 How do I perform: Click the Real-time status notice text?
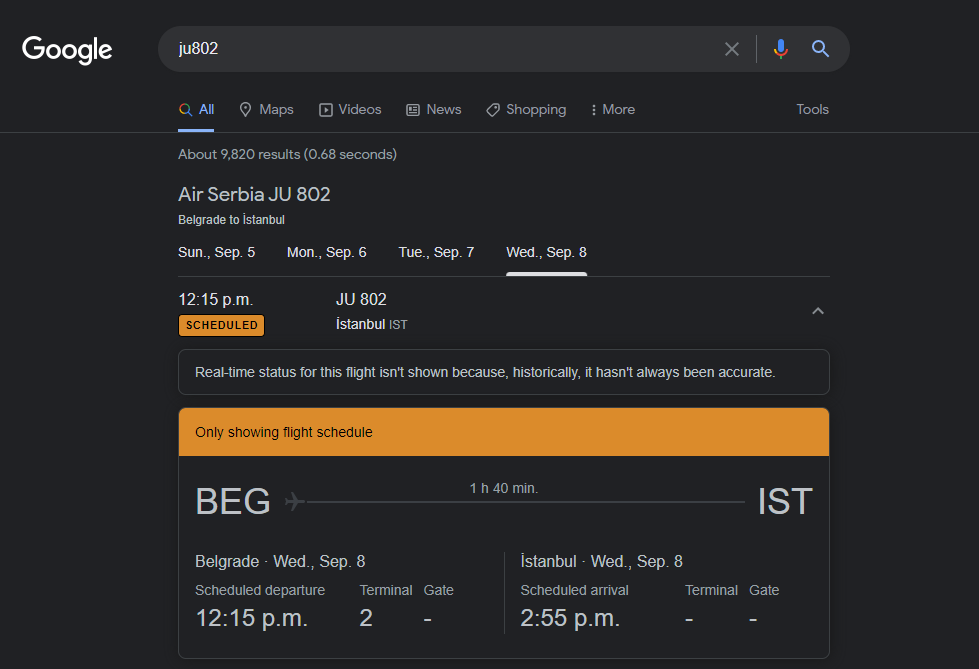[x=485, y=372]
